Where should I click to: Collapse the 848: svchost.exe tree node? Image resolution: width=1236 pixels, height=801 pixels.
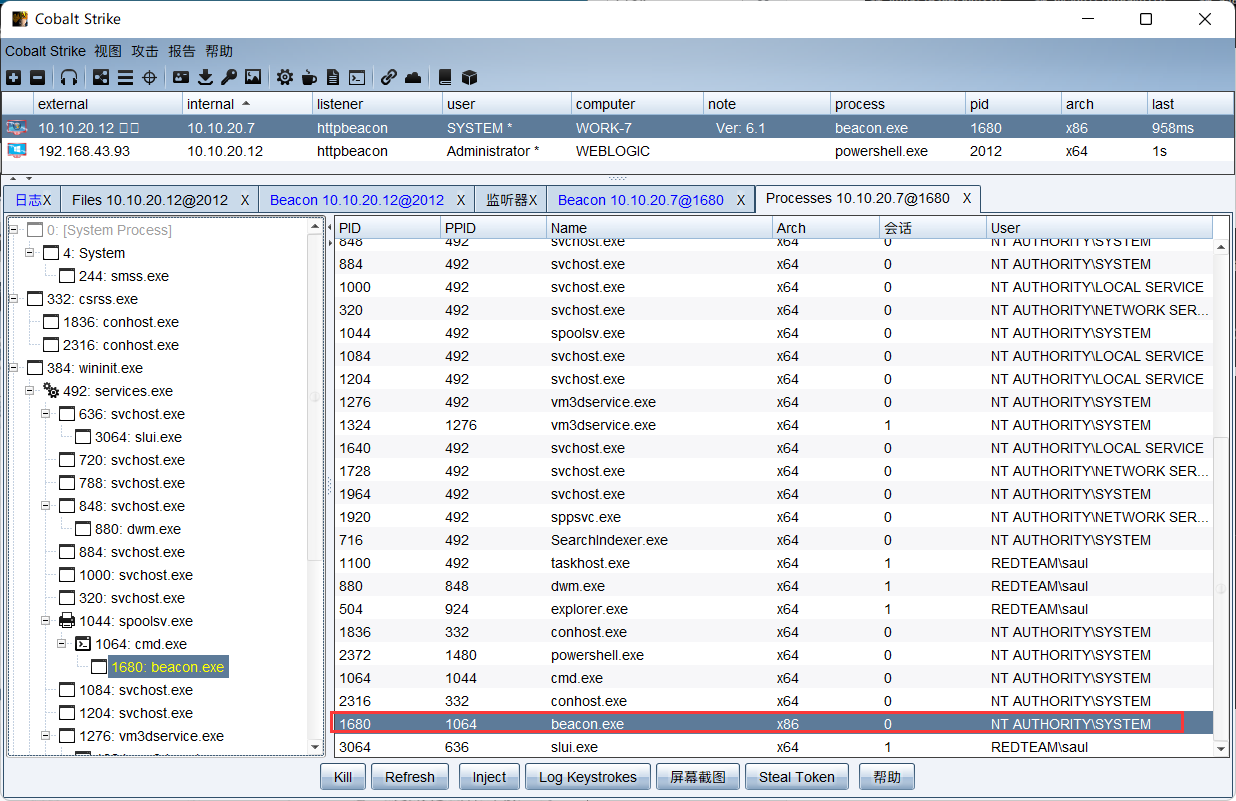pos(46,506)
